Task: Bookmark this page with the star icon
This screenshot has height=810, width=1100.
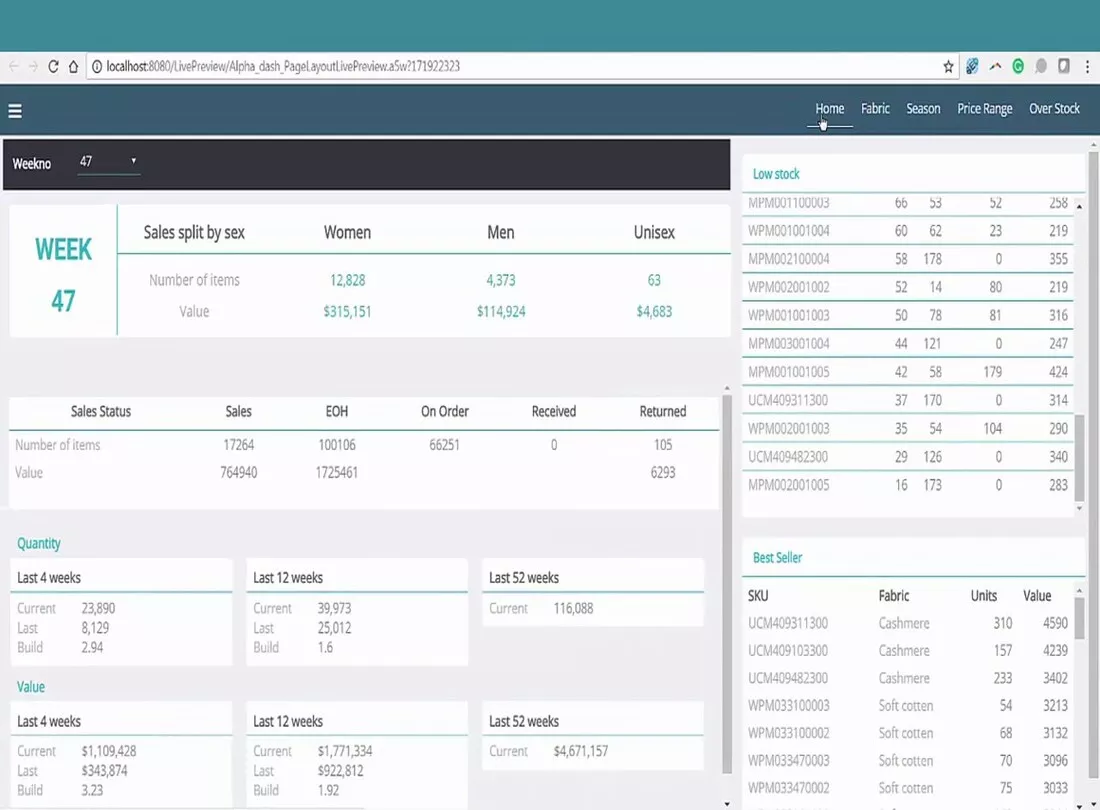Action: coord(948,67)
